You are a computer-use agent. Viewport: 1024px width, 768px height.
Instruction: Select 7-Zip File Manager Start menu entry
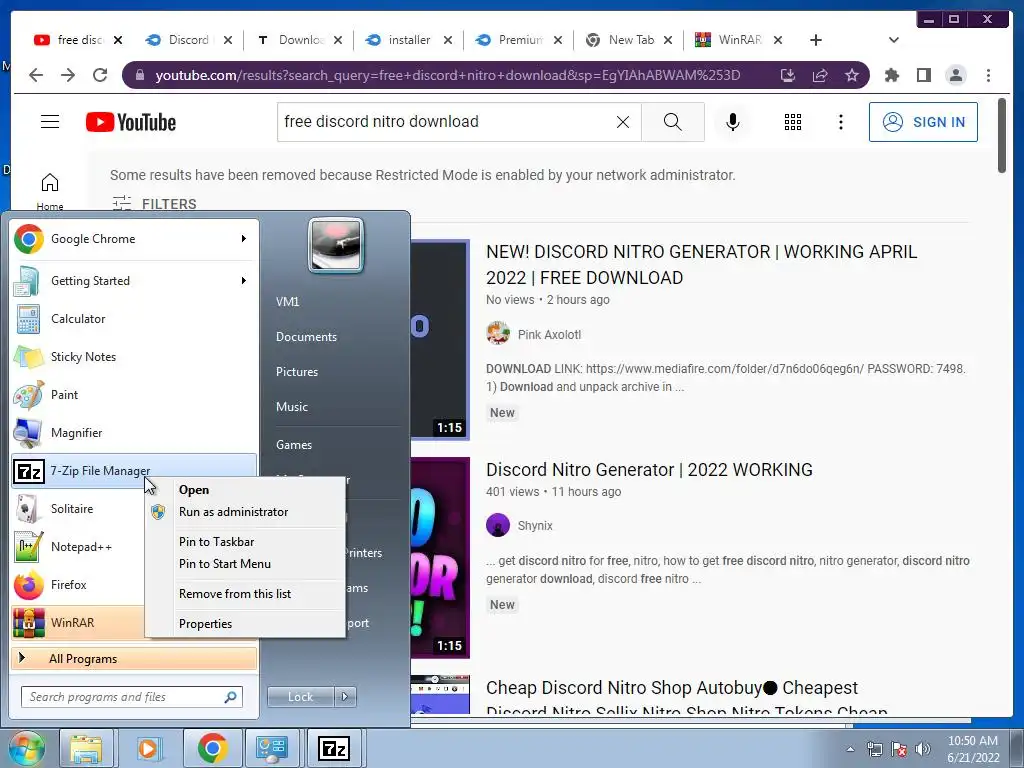(x=134, y=471)
